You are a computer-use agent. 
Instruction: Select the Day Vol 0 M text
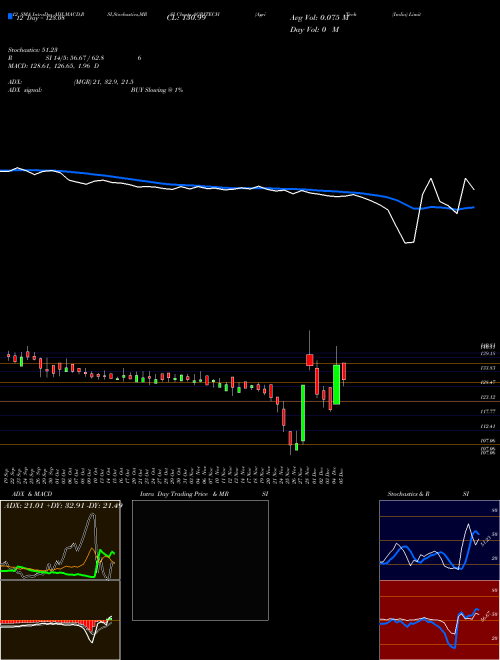tap(314, 29)
